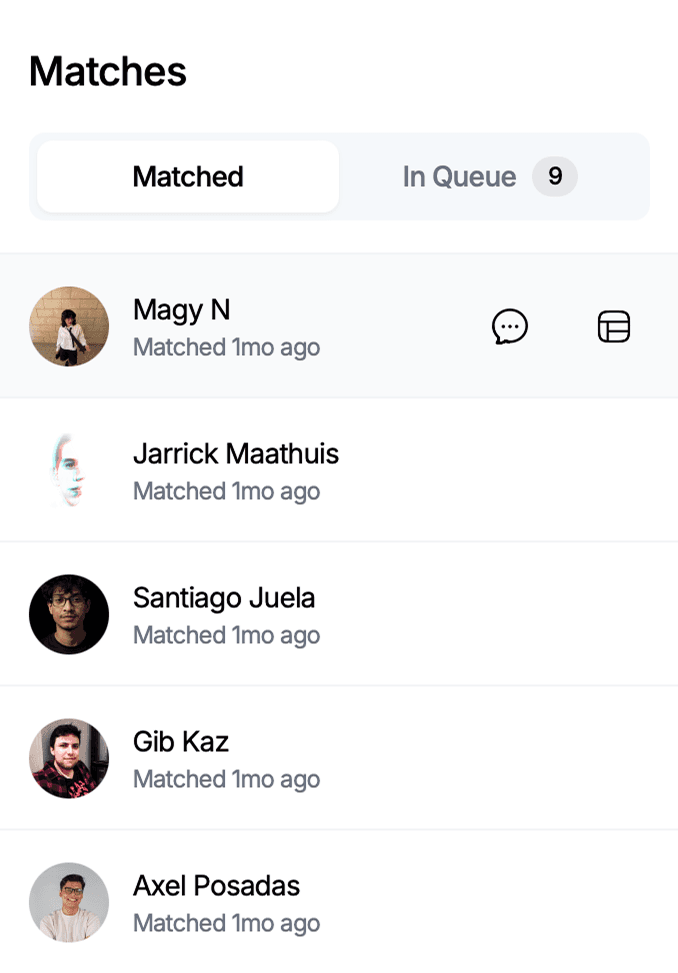Click the Matches page heading
This screenshot has width=678, height=973.
pos(107,71)
